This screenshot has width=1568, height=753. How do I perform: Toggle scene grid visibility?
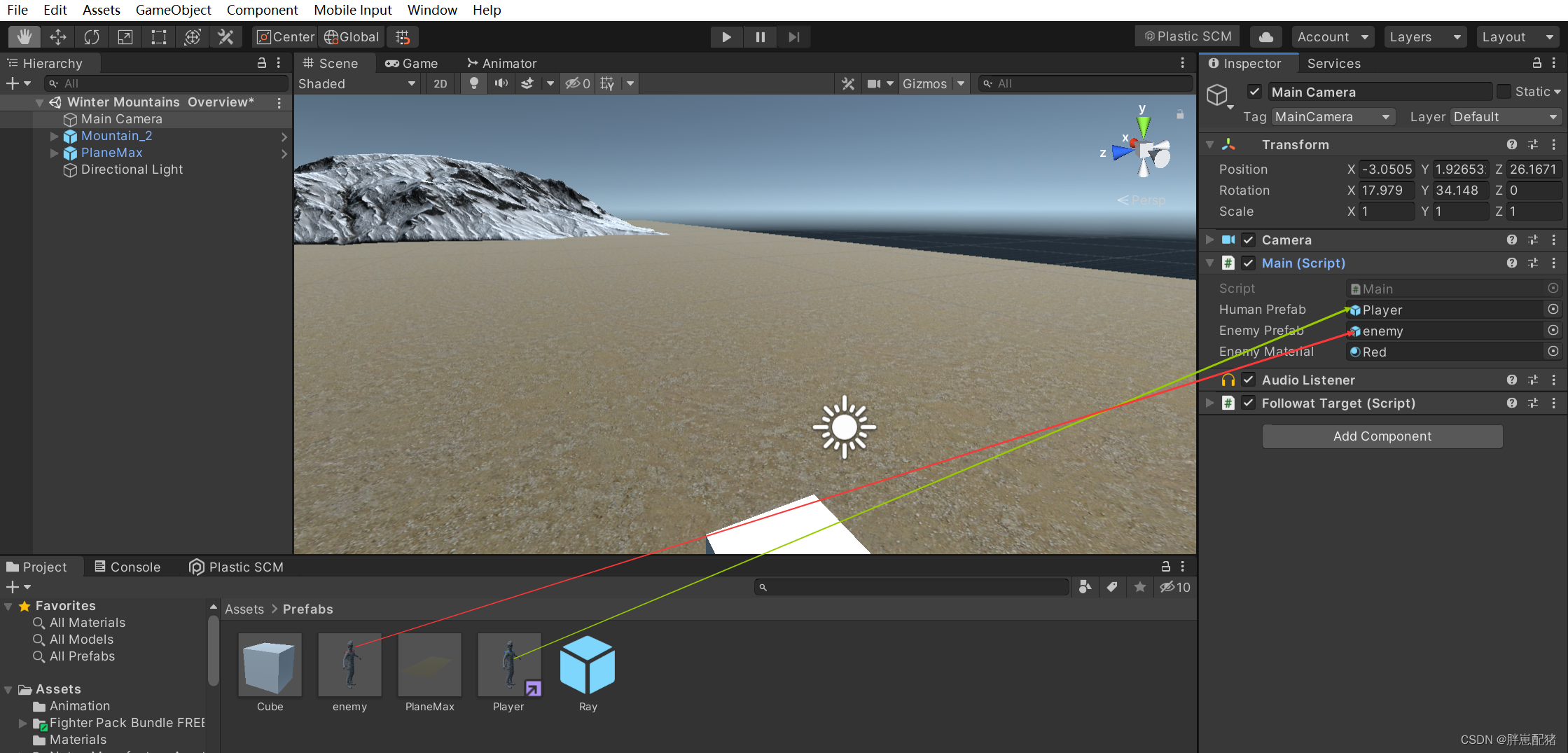click(607, 83)
